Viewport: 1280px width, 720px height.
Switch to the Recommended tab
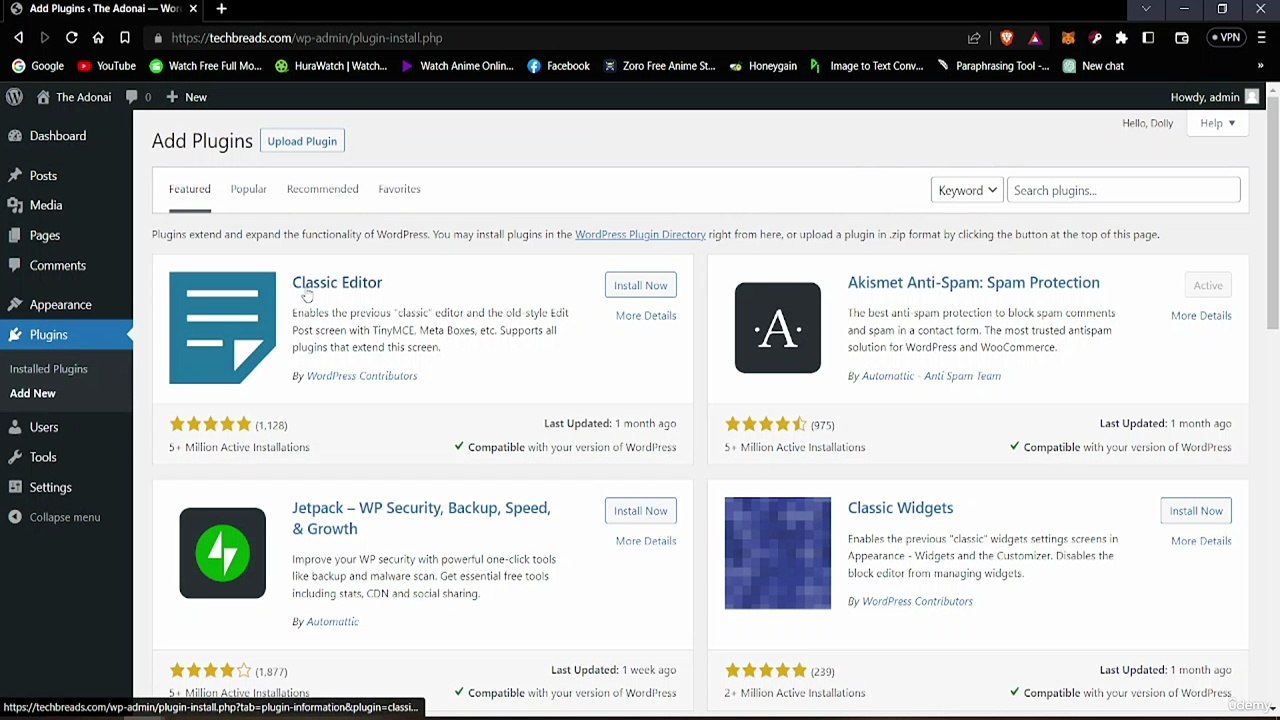tap(322, 189)
